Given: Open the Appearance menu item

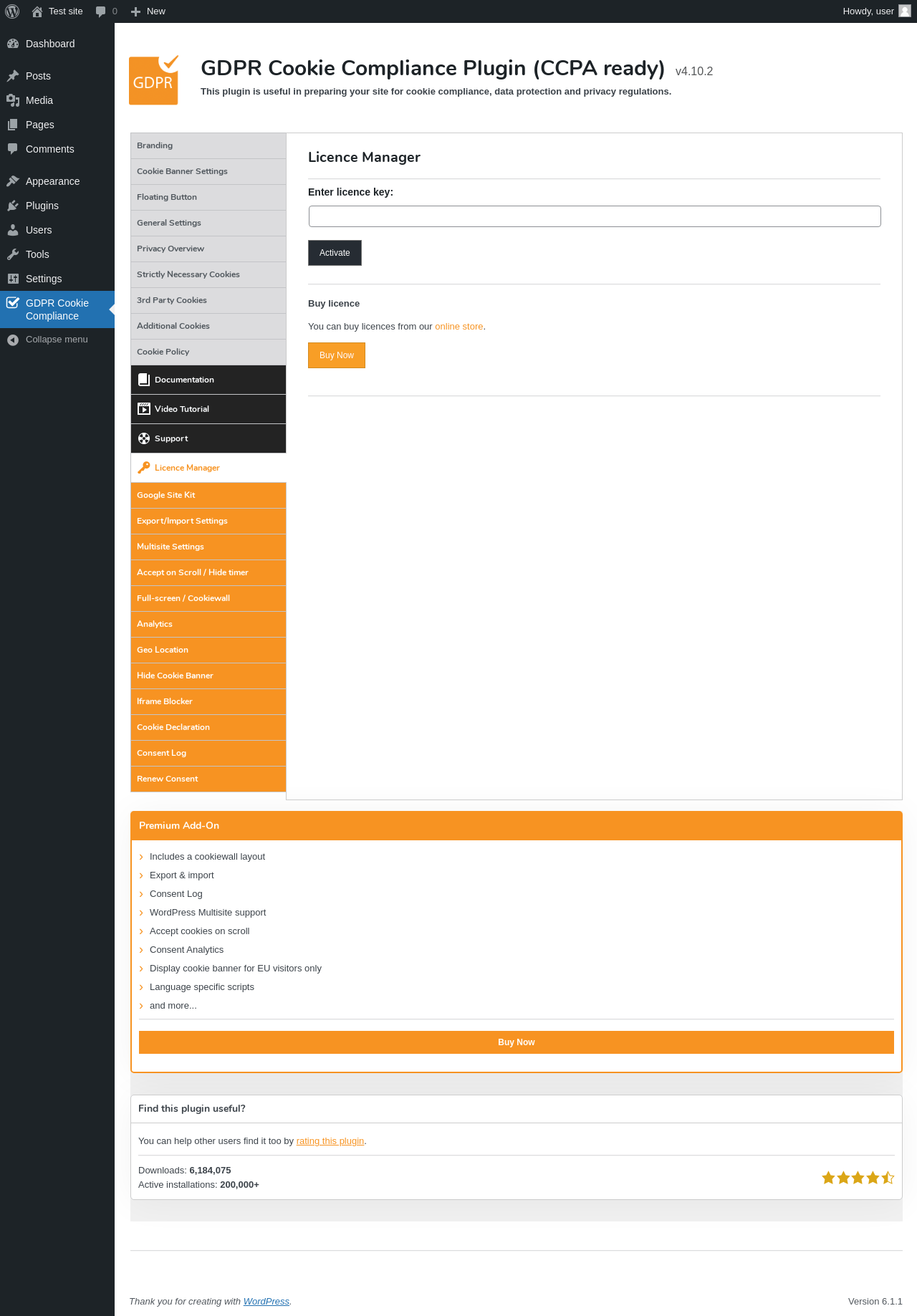Looking at the screenshot, I should (57, 181).
